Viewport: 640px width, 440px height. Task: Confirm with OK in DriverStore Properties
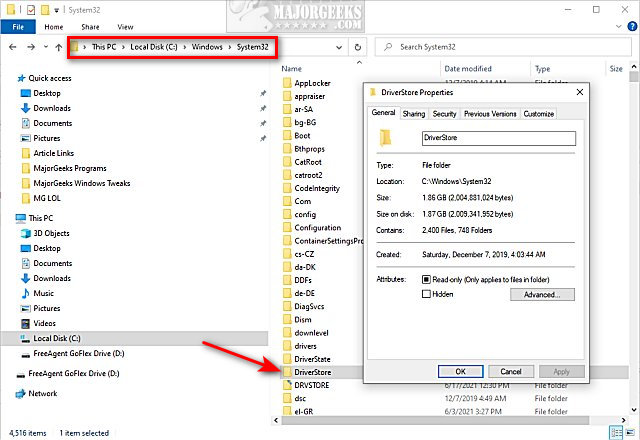[460, 371]
